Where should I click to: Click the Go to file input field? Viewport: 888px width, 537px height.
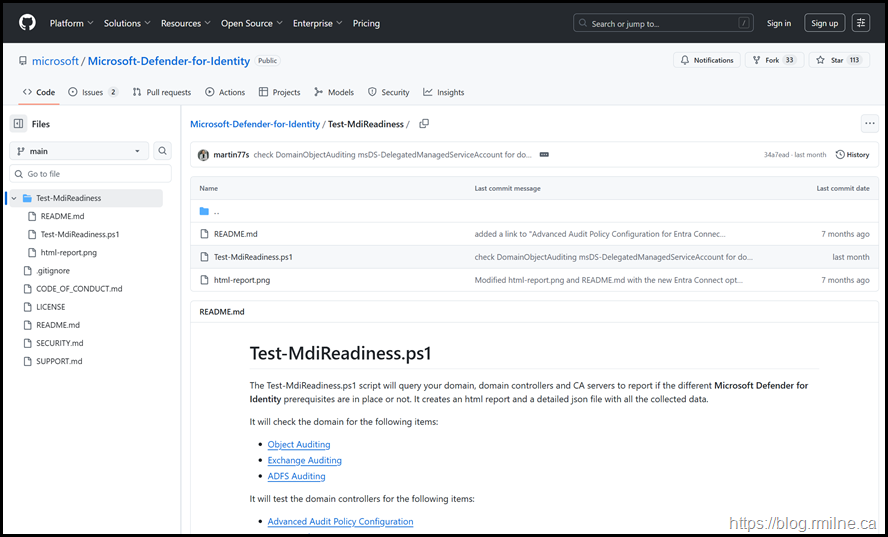pos(90,174)
